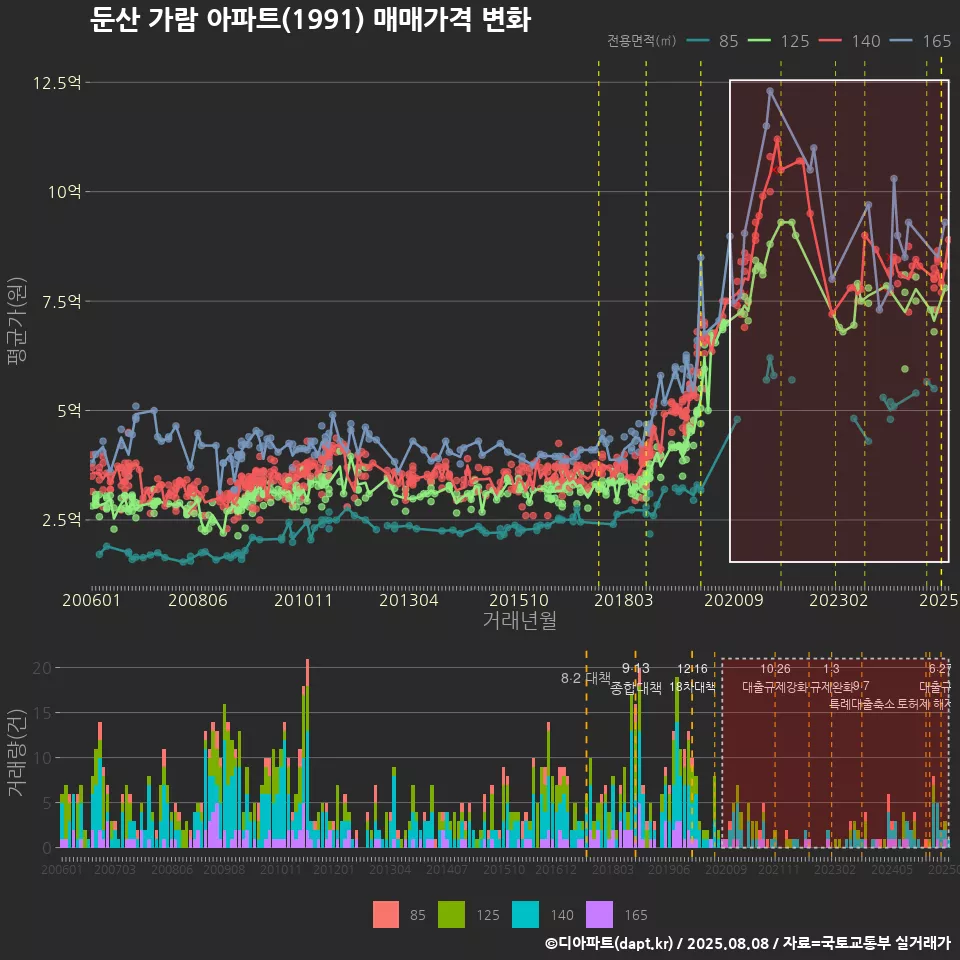Click the 200703 tick on the volume chart
This screenshot has height=960, width=960.
point(115,869)
